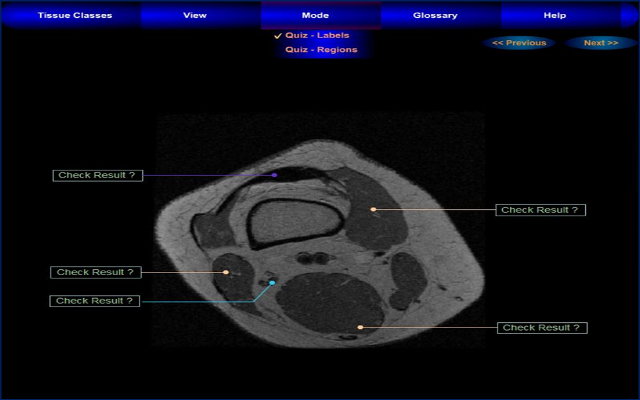Collapse the open Mode menu

(315, 15)
